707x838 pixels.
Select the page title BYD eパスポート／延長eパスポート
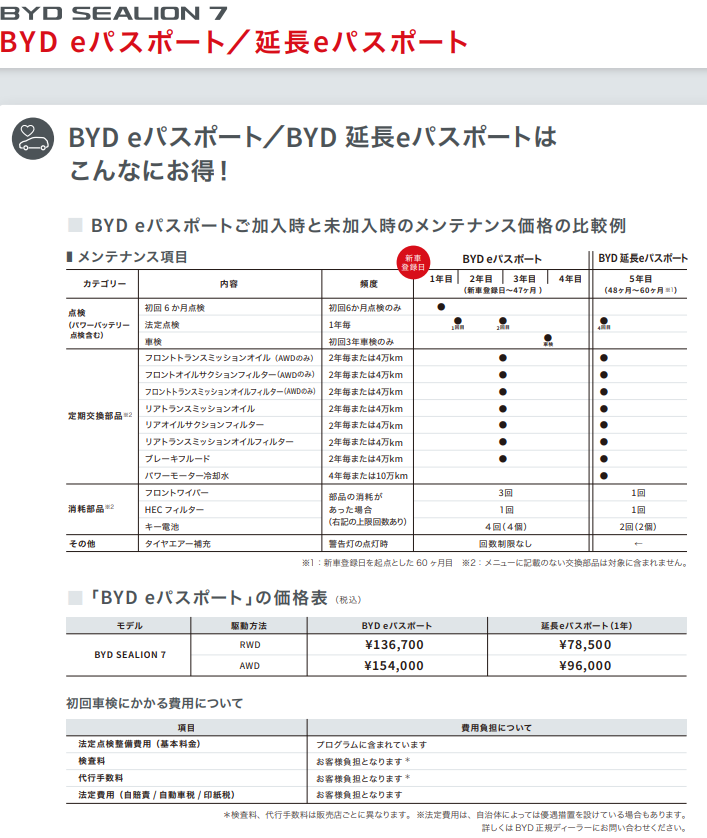coord(234,42)
